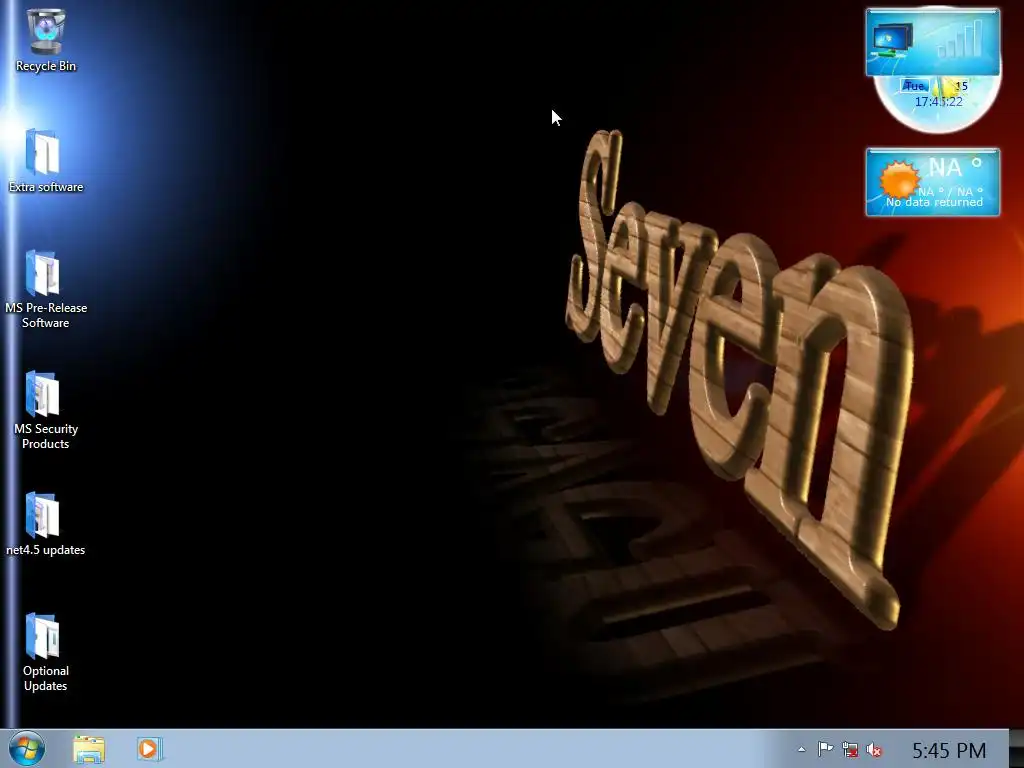Click the sun icon in the weather gadget
The image size is (1024, 768).
pyautogui.click(x=899, y=179)
